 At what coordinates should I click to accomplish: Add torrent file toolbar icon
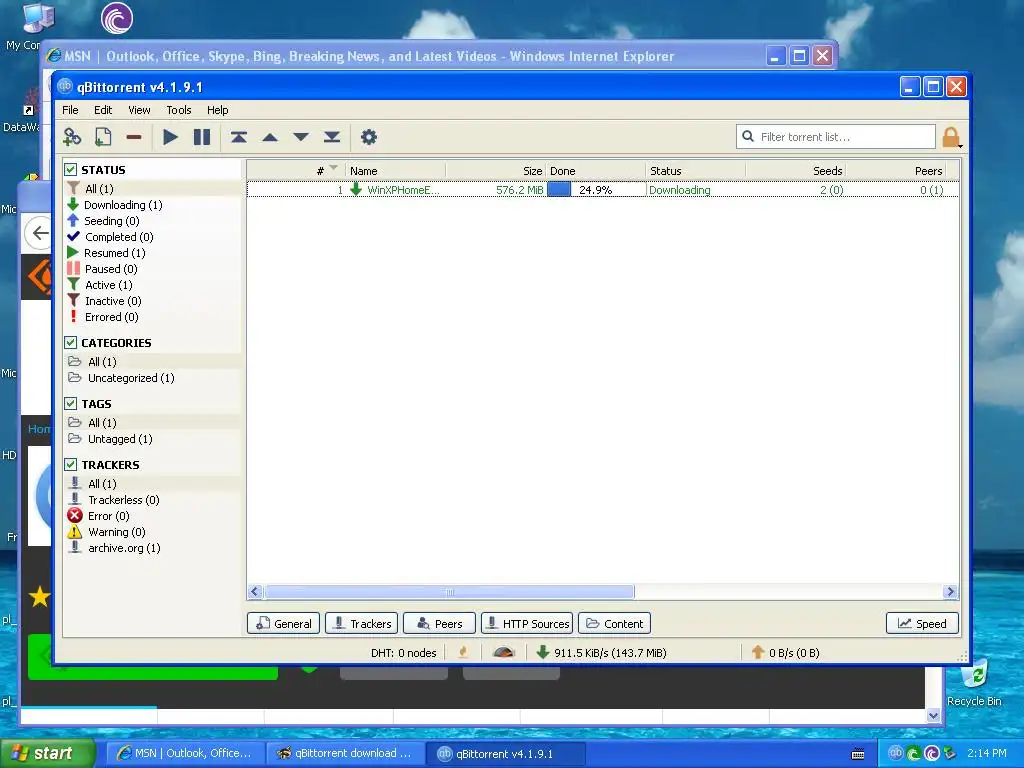coord(103,137)
